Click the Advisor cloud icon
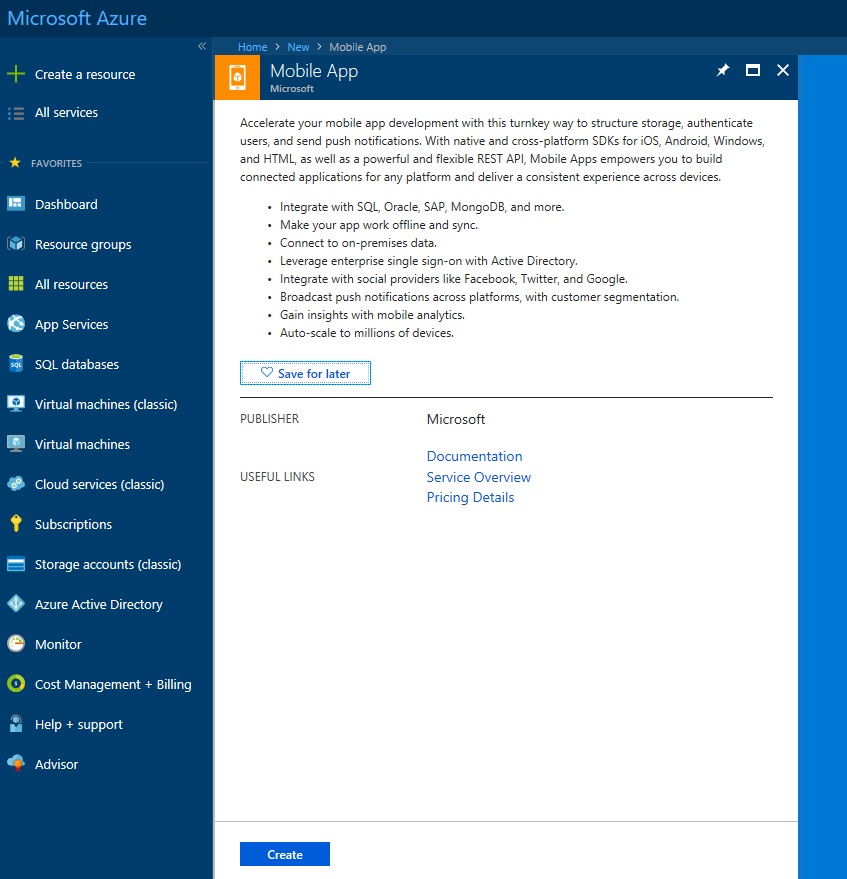This screenshot has height=879, width=847. 16,764
